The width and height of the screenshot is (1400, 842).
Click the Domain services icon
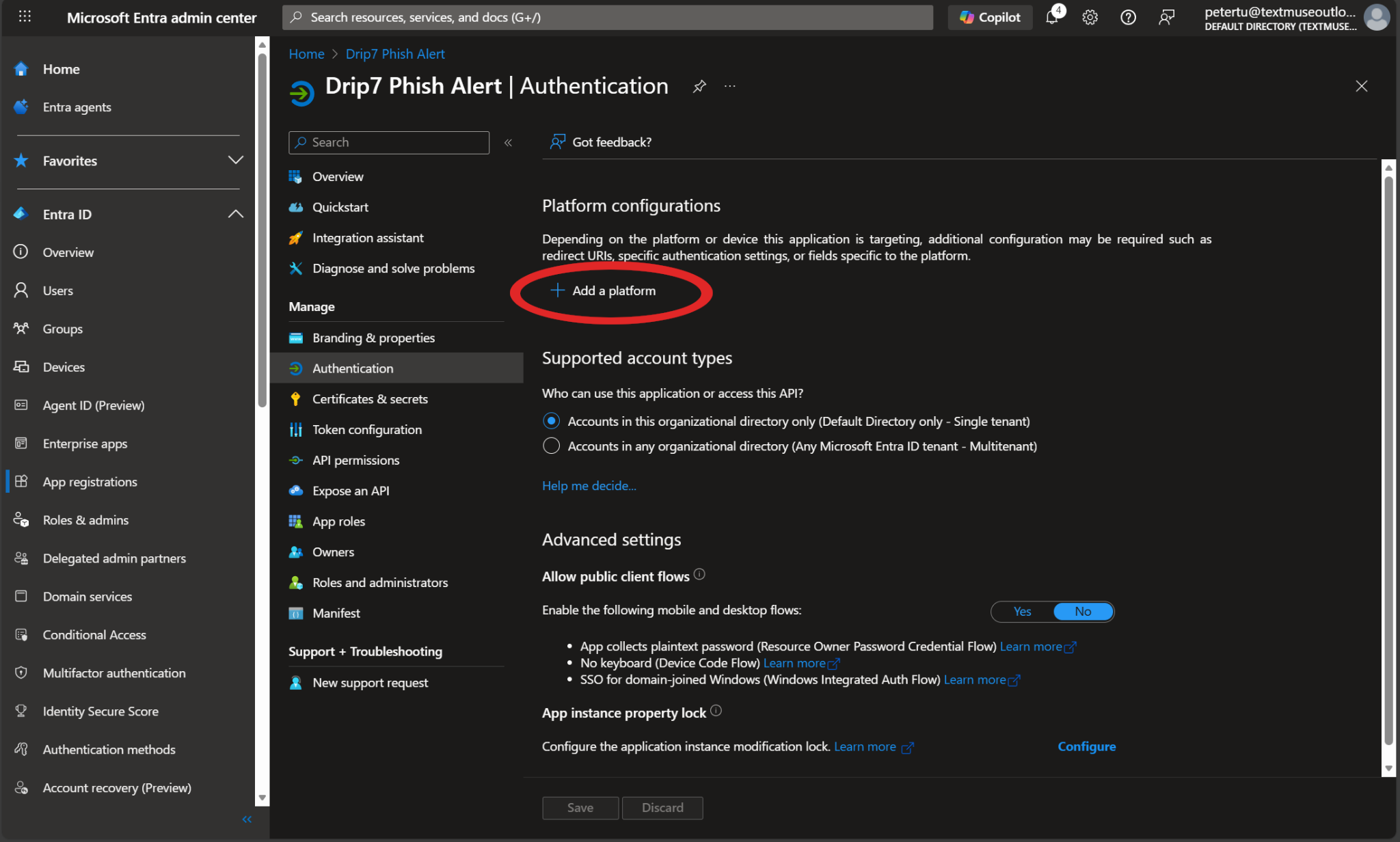[21, 596]
